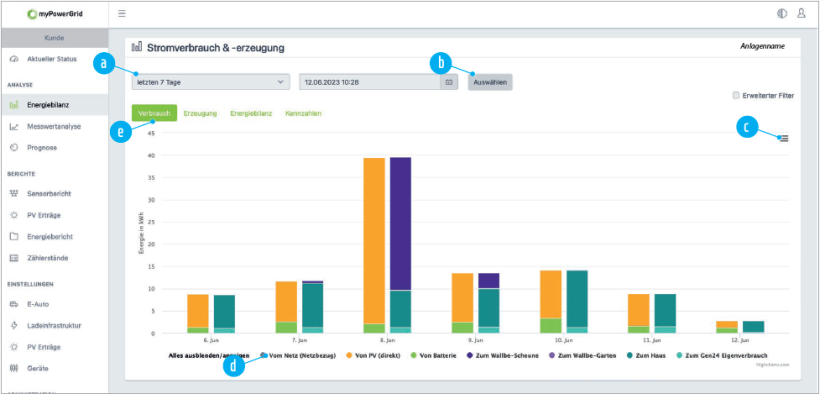Image resolution: width=820 pixels, height=394 pixels.
Task: Enable the Erweiterter Filter checkbox
Action: 736,96
